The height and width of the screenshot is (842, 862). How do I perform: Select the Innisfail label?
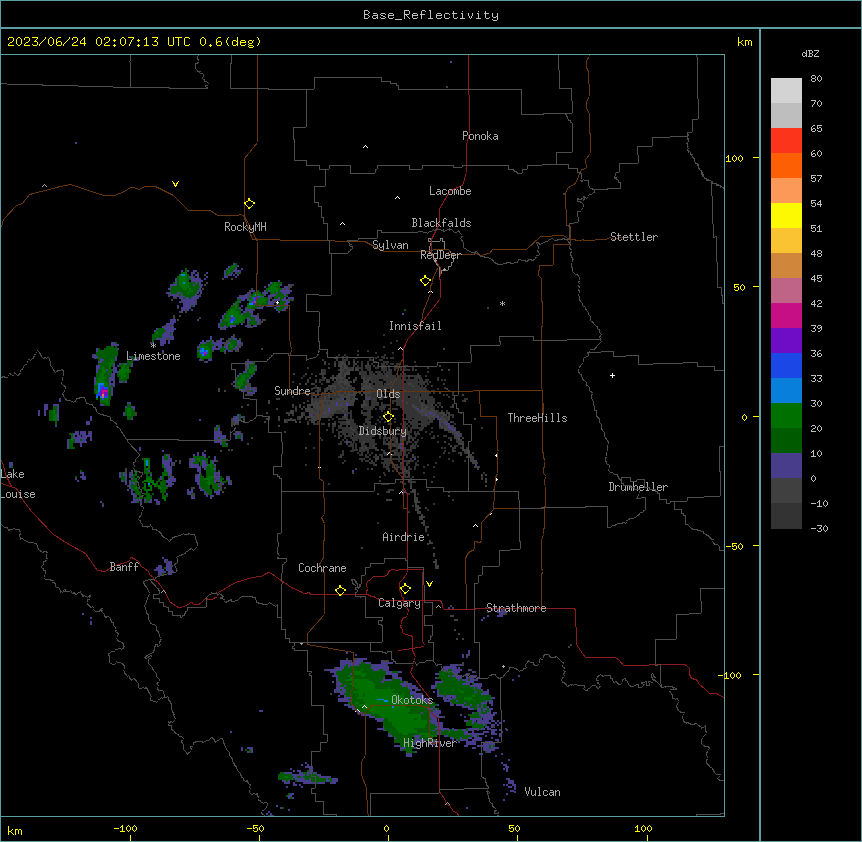pos(415,326)
